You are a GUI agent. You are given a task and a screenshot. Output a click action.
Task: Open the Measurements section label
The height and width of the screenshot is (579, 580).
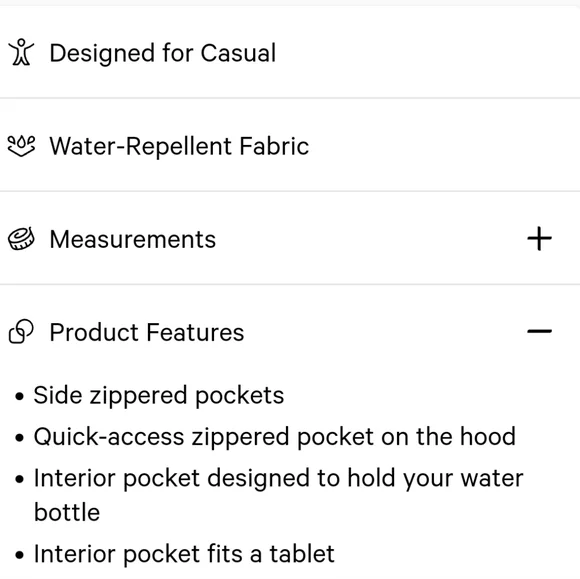[x=132, y=239]
